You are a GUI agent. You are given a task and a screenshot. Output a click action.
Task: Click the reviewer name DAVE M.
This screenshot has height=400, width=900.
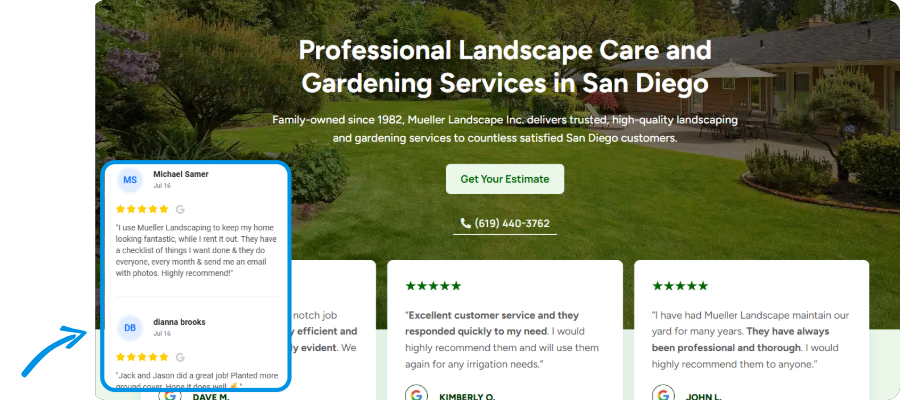(x=211, y=397)
